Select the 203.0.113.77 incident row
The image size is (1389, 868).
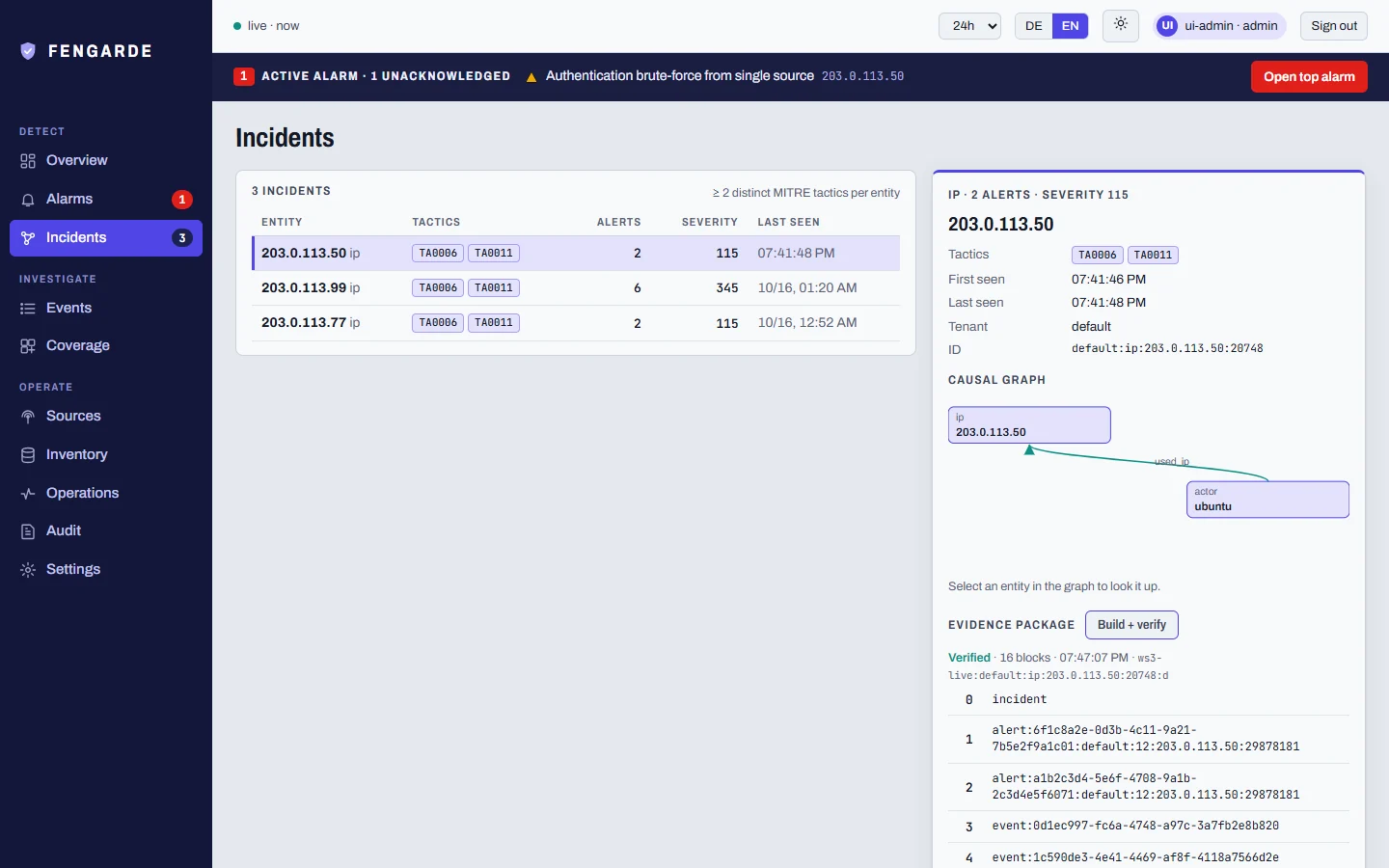(576, 323)
